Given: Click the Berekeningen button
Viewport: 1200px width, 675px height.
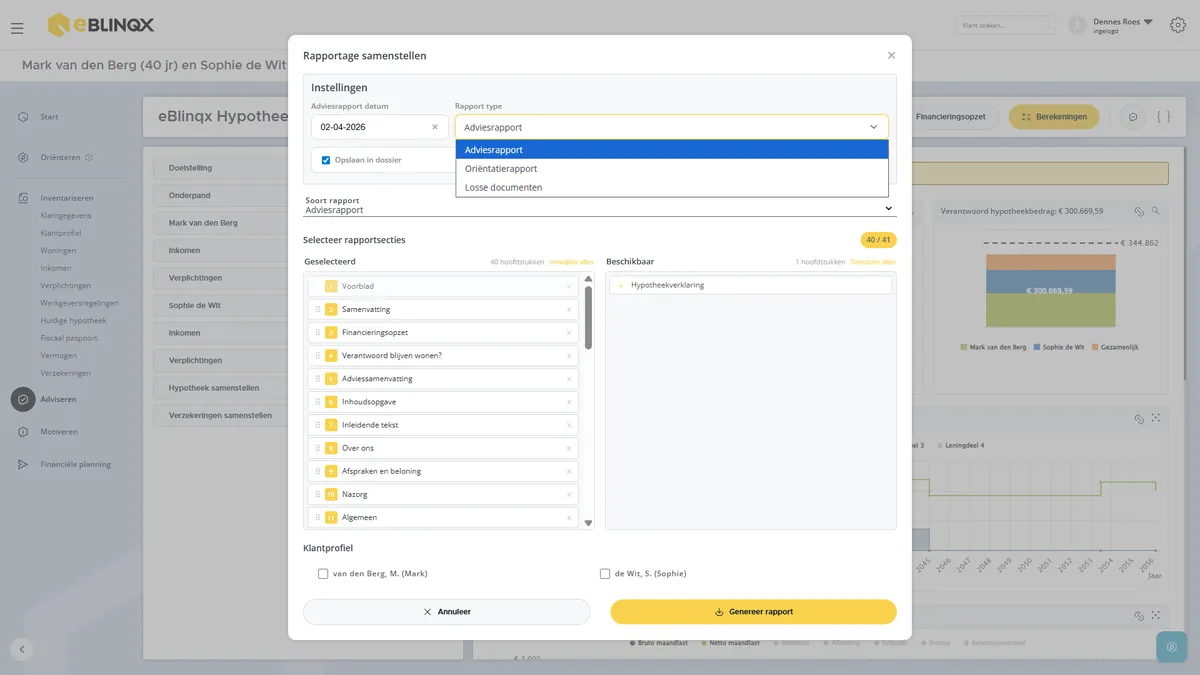Looking at the screenshot, I should [x=1054, y=117].
